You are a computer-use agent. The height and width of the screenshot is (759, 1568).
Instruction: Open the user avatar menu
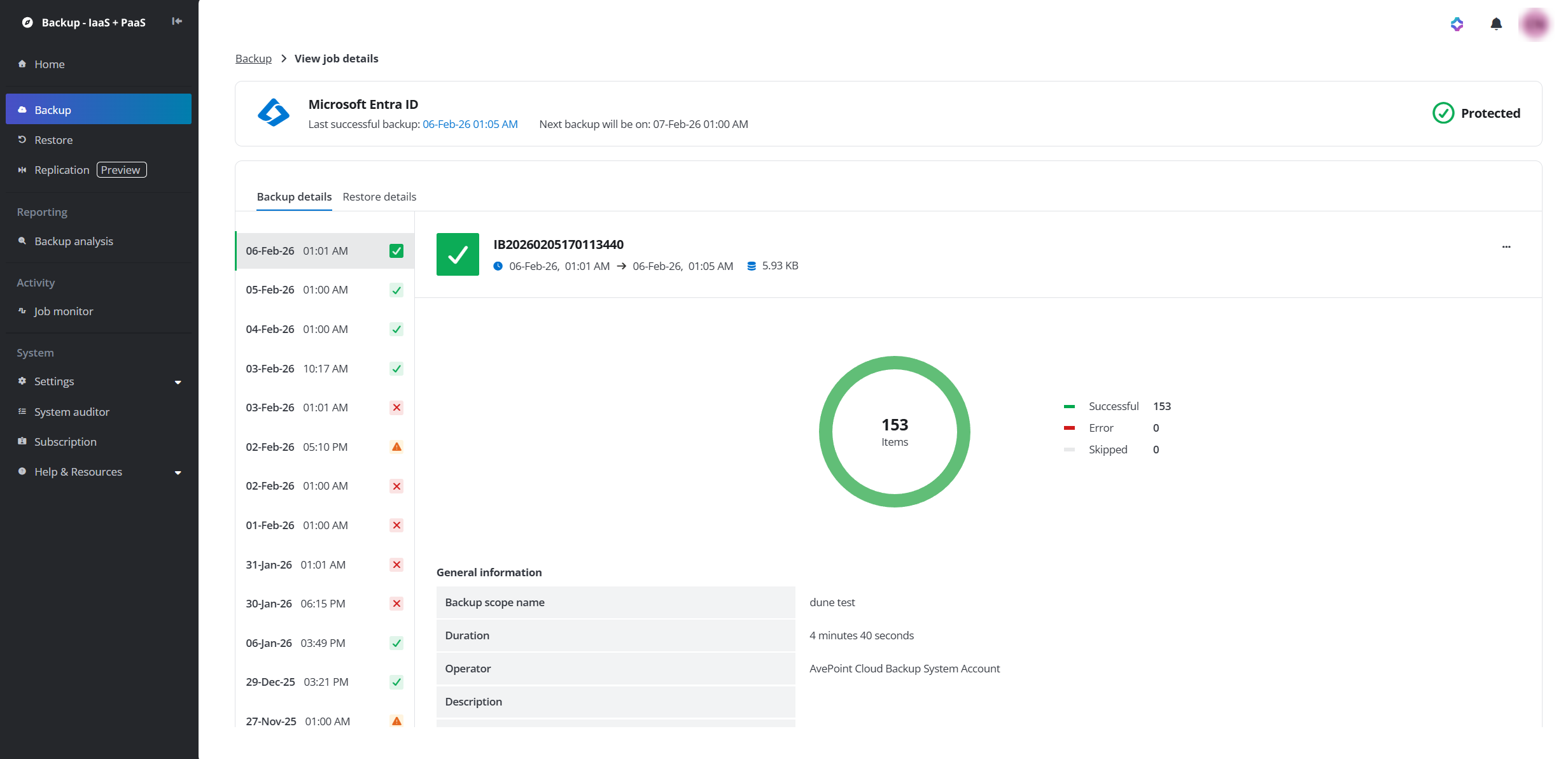tap(1535, 24)
